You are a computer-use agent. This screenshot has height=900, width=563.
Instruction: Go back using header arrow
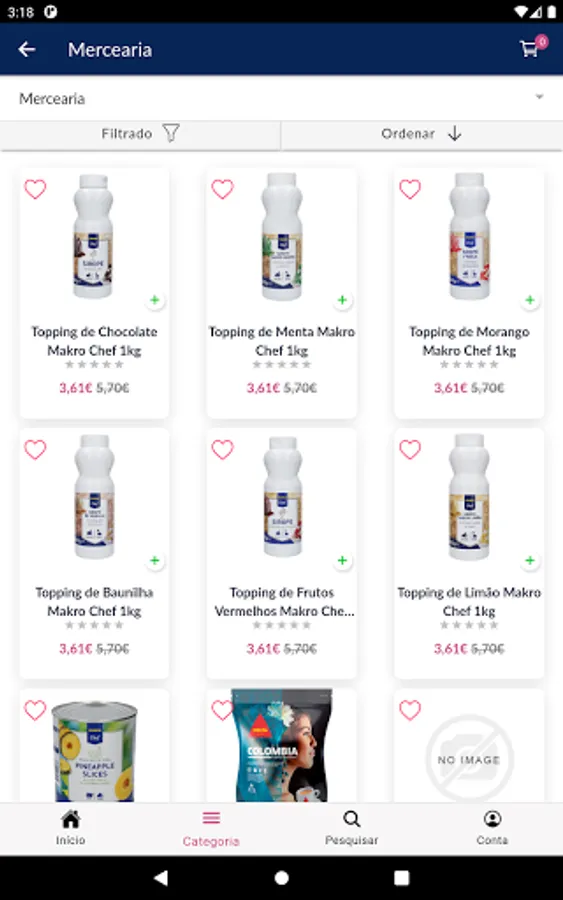tap(27, 50)
